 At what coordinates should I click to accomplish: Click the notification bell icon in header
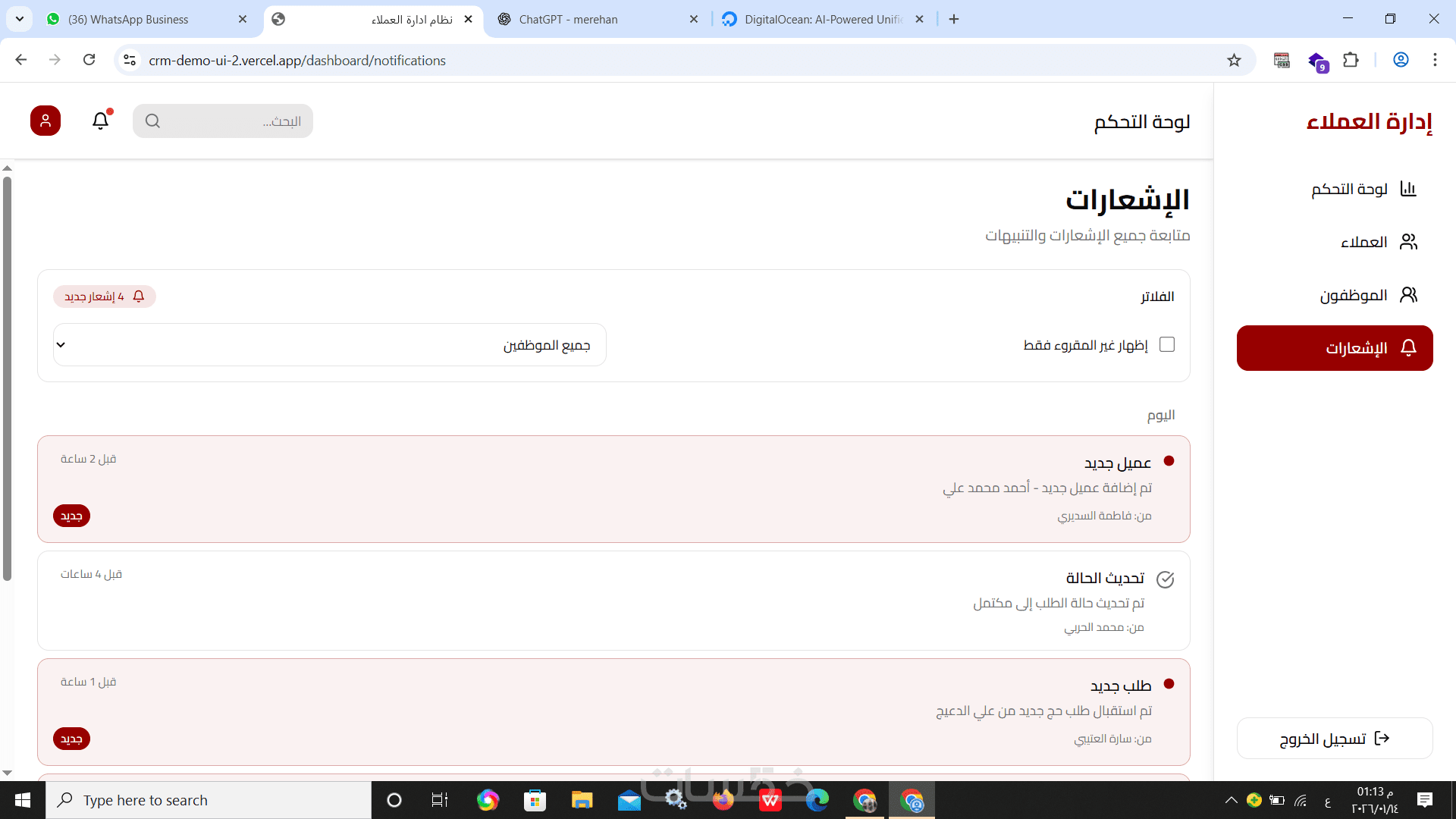(x=101, y=121)
